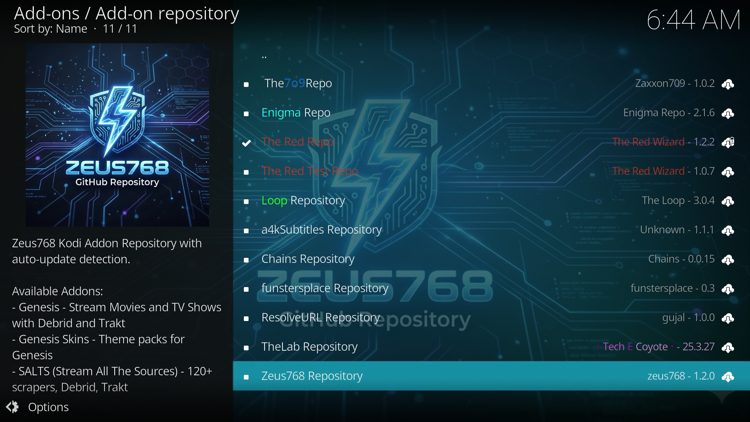The height and width of the screenshot is (422, 750).
Task: Click cloud icon beside zeus768 1.2.0
Action: (728, 377)
